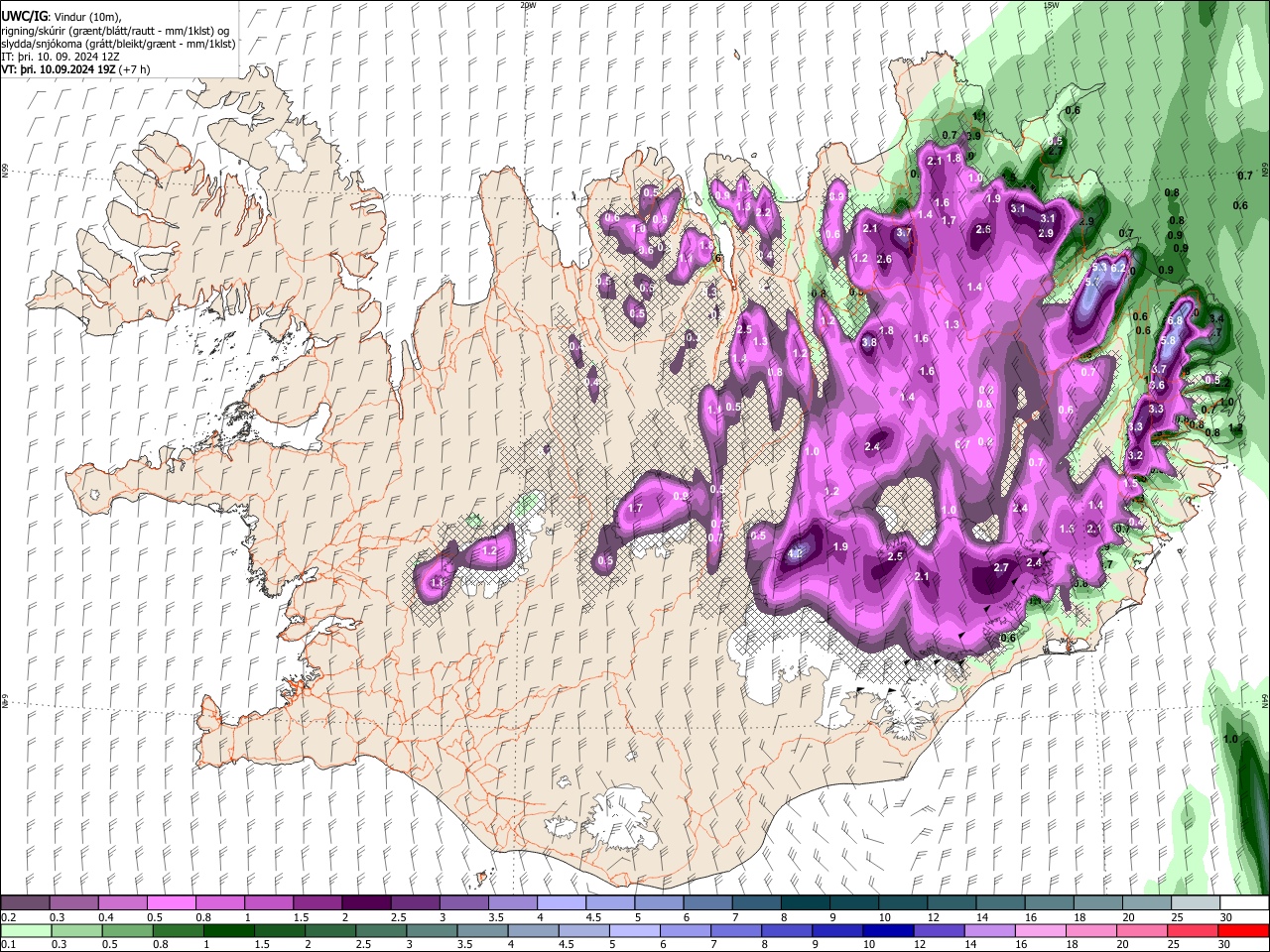
Task: Click the '3.8' precipitation value on the map
Action: coord(869,342)
